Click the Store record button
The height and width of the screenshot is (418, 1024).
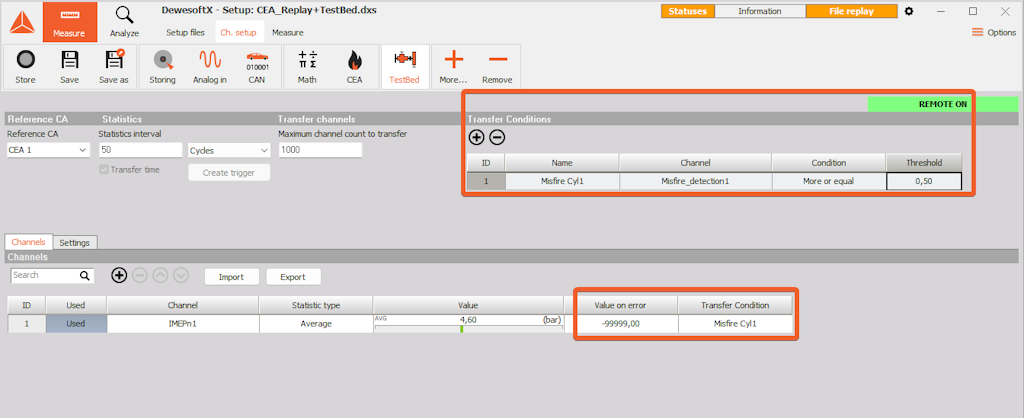[x=25, y=67]
